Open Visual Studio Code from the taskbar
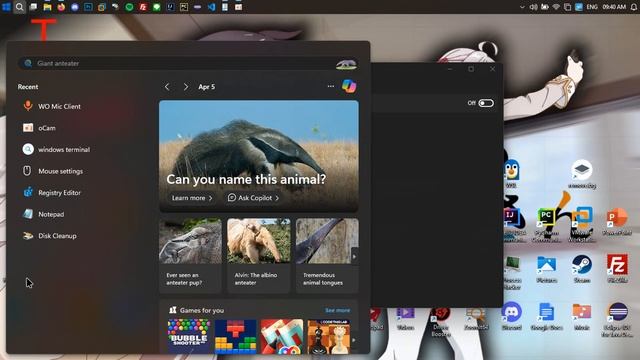Screen dimensions: 640x360 [x=211, y=7]
